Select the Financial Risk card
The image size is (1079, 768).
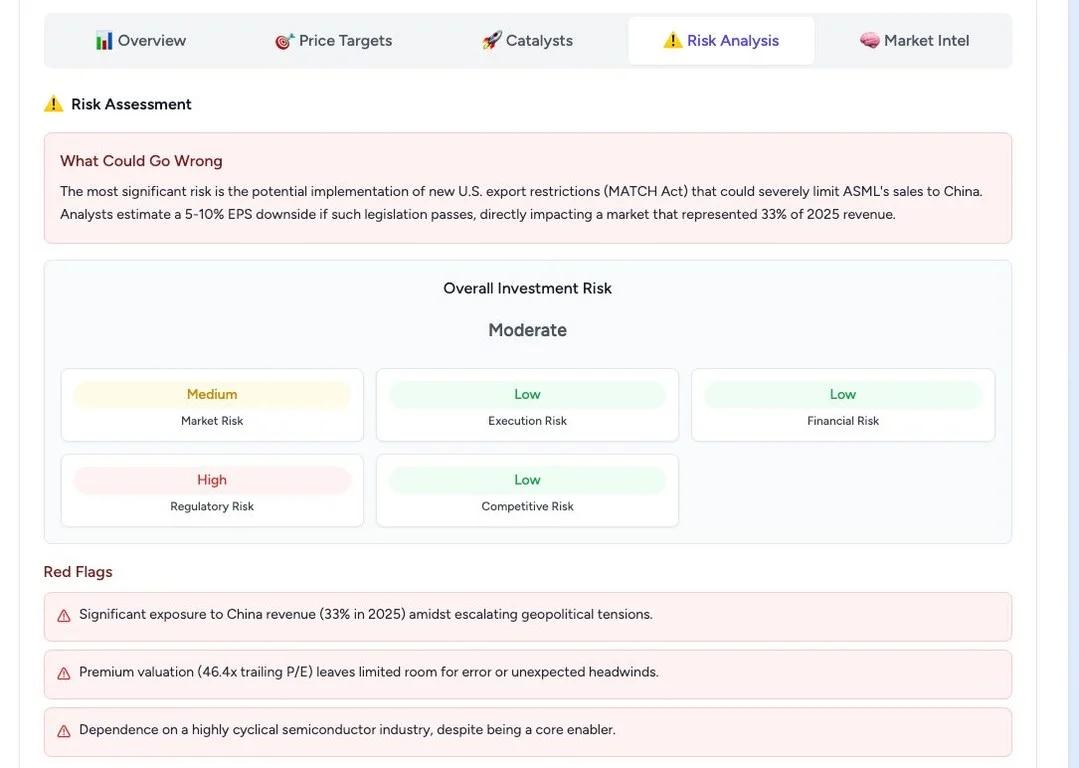coord(843,406)
